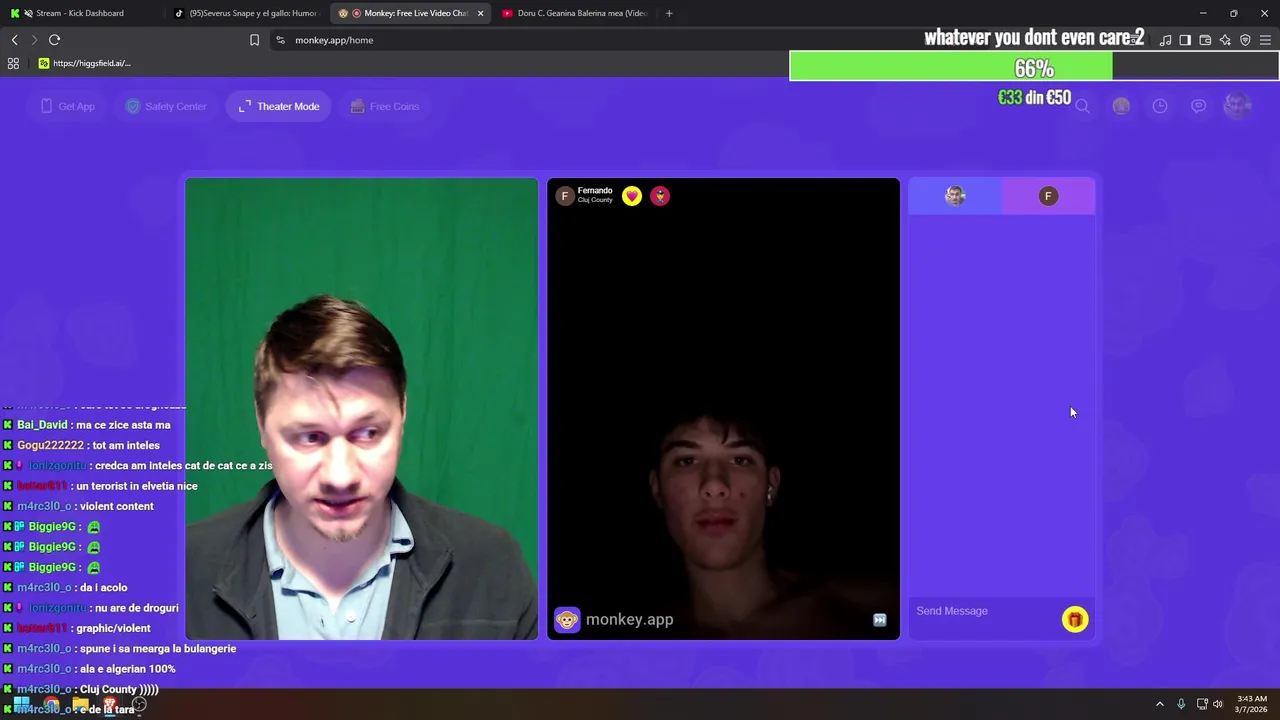Click the '€33 din €50' goal text
This screenshot has height=720, width=1280.
1034,98
